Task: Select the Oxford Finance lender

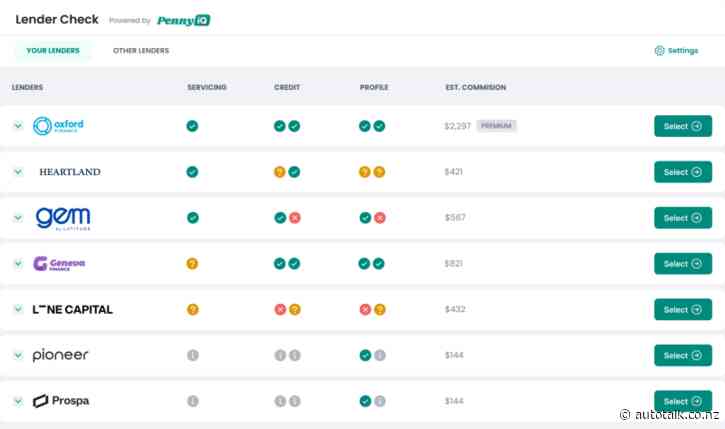Action: (683, 126)
